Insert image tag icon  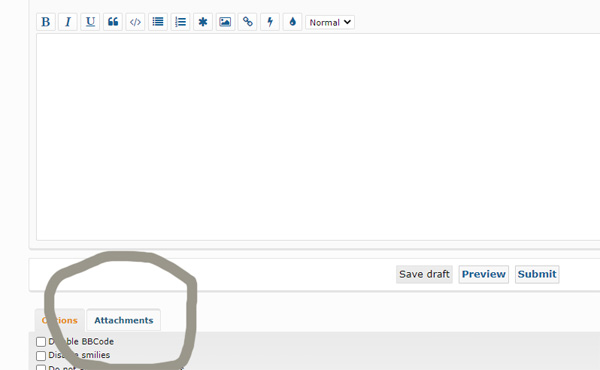225,22
